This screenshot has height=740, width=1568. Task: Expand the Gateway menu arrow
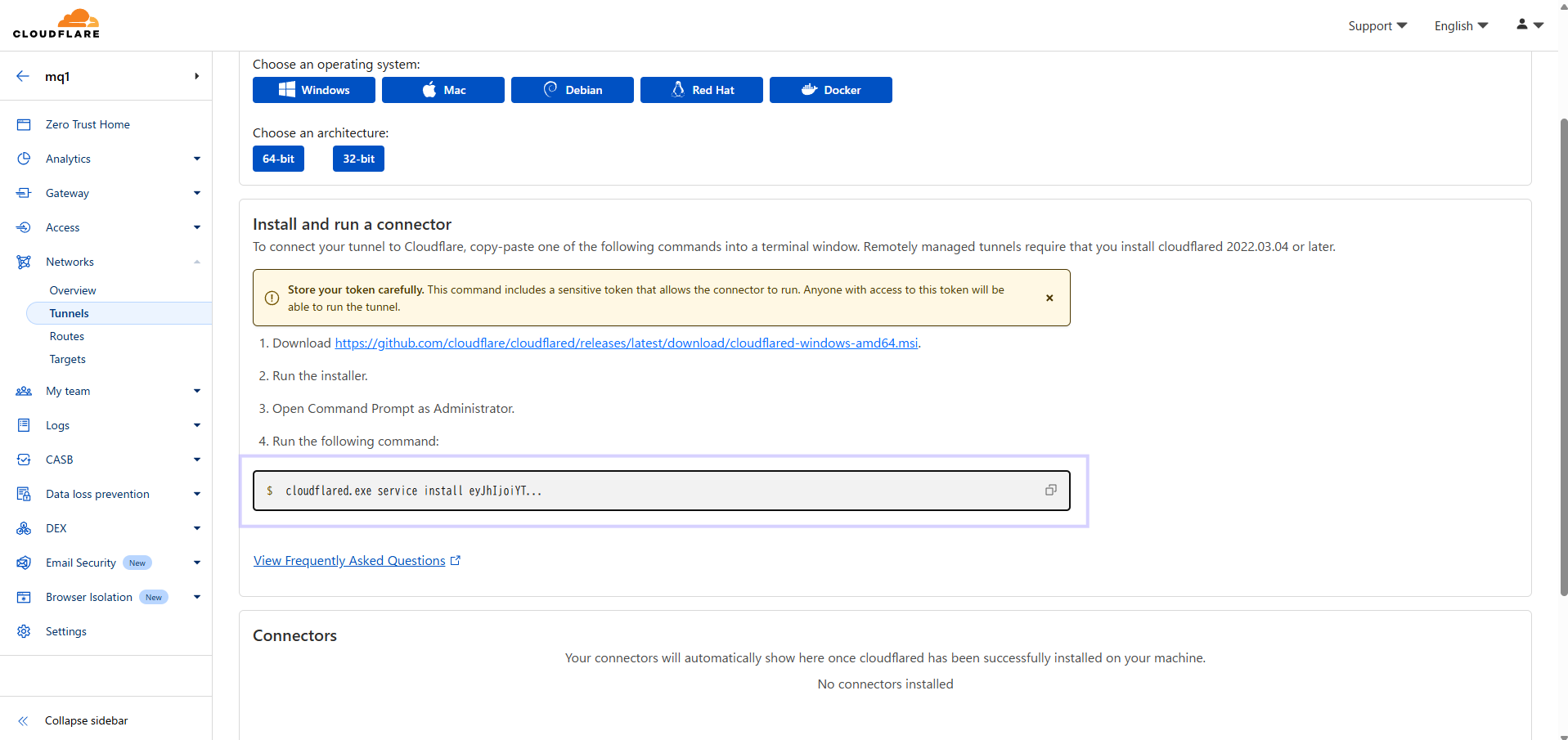tap(197, 193)
